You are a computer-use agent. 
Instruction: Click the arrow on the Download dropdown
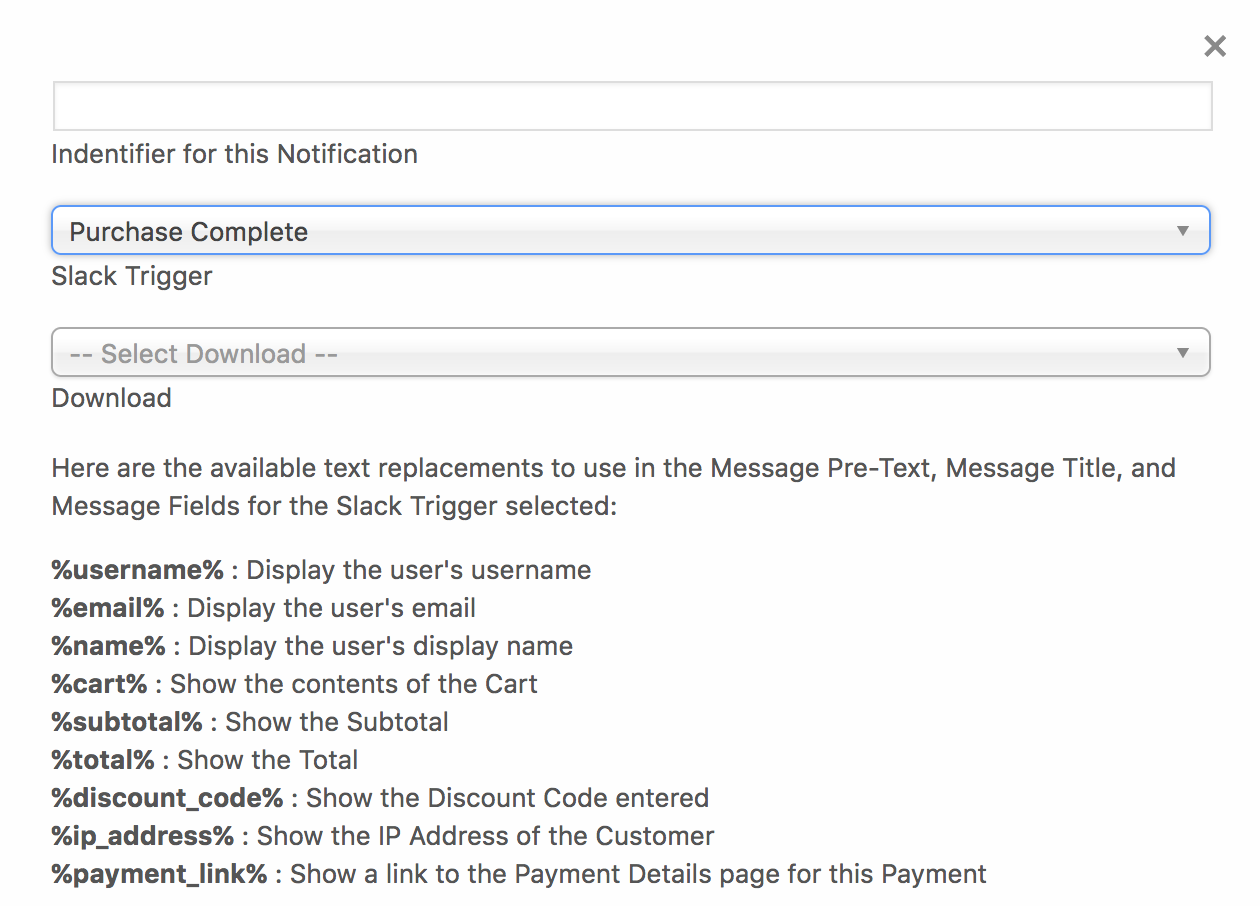[x=1183, y=353]
